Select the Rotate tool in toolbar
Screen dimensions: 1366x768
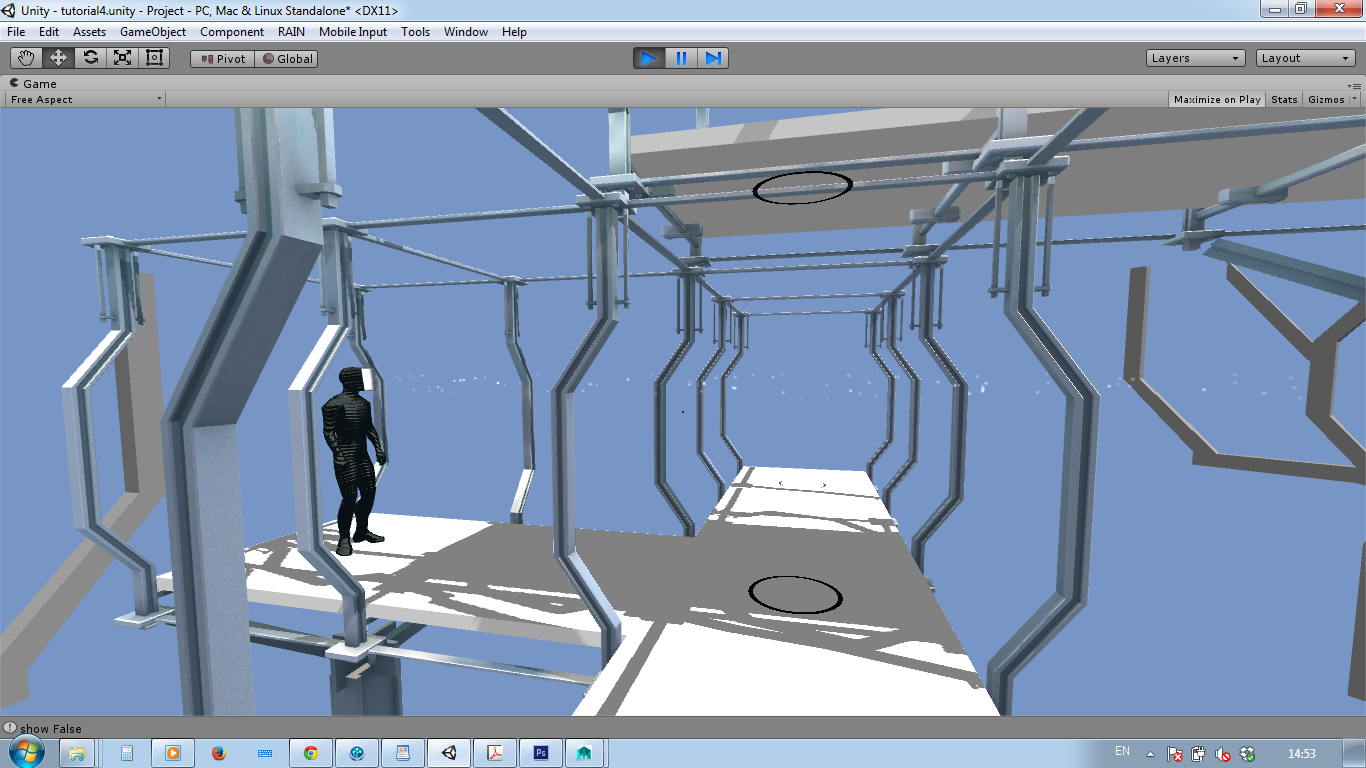tap(90, 58)
